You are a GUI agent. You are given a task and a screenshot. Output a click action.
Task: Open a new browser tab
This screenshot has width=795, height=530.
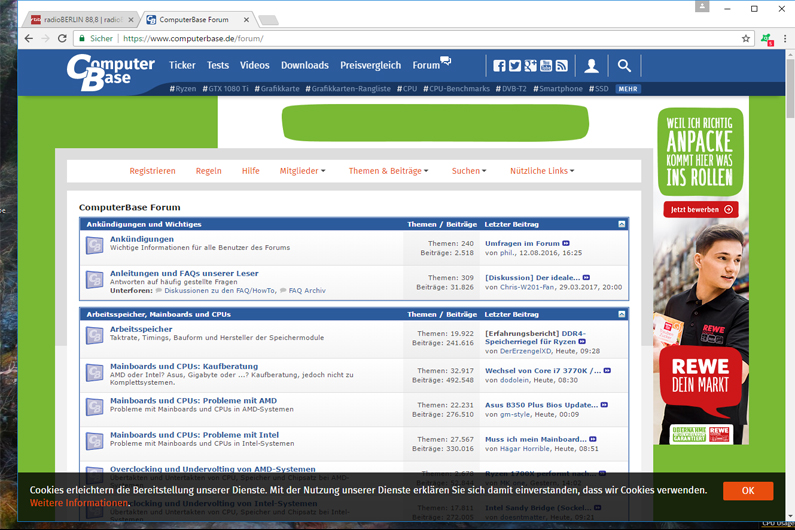[x=269, y=20]
